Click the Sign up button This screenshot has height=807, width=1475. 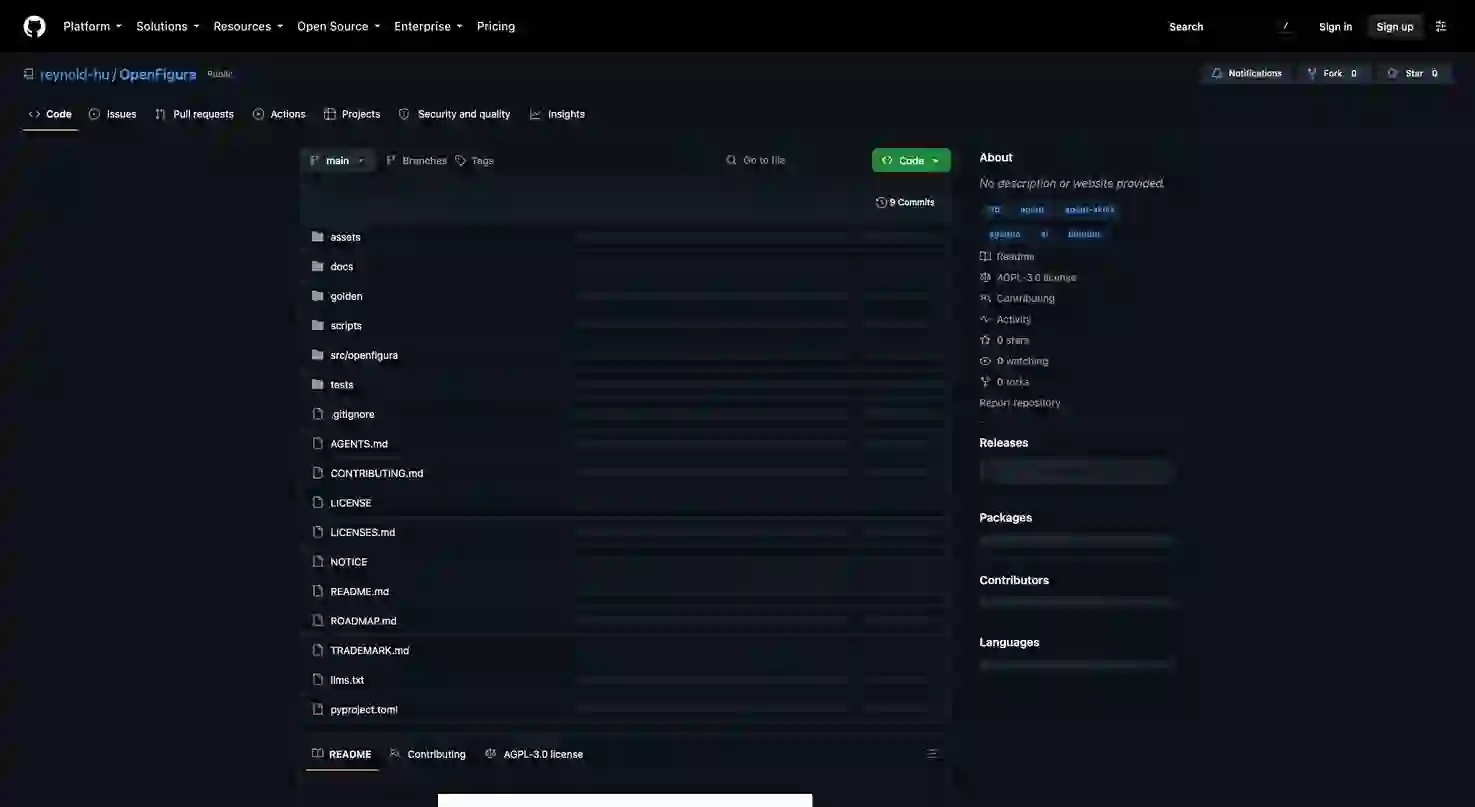pyautogui.click(x=1395, y=27)
